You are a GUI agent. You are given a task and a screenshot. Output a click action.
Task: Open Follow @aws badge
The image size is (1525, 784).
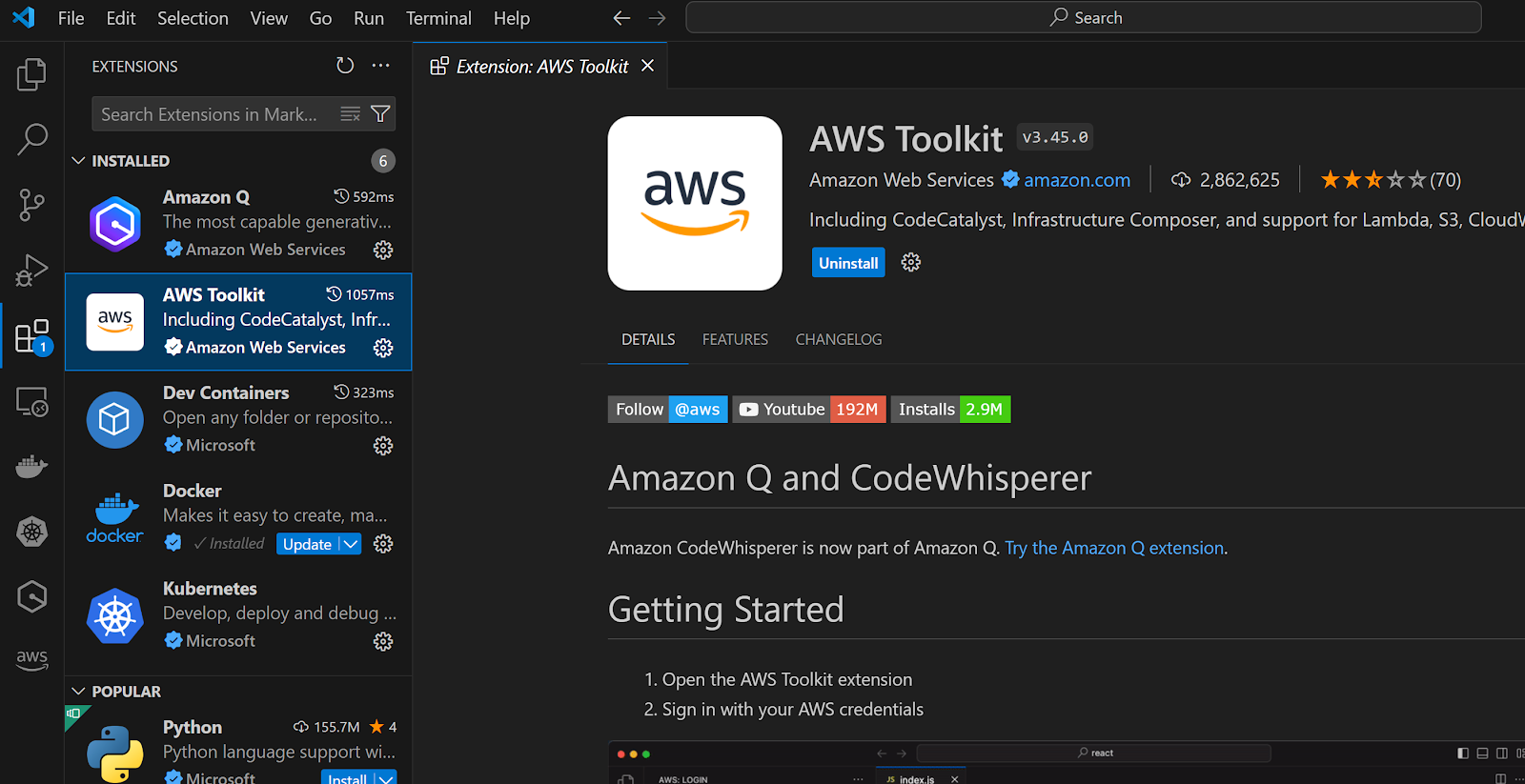(668, 410)
